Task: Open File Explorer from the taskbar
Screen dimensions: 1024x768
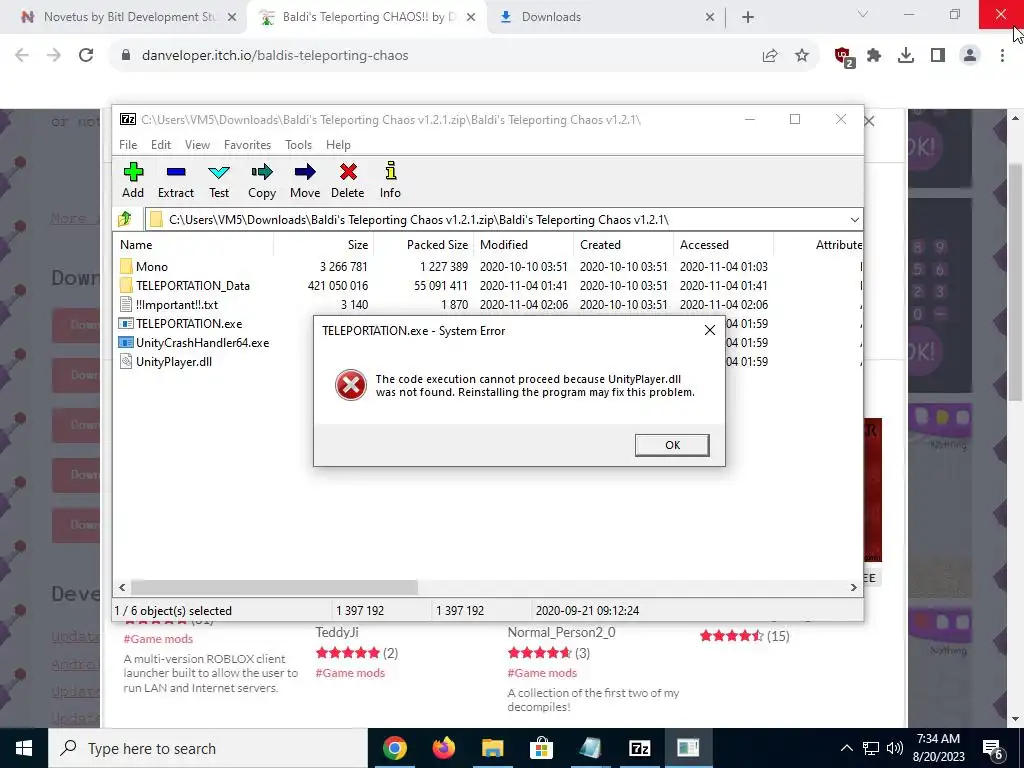Action: pos(492,748)
